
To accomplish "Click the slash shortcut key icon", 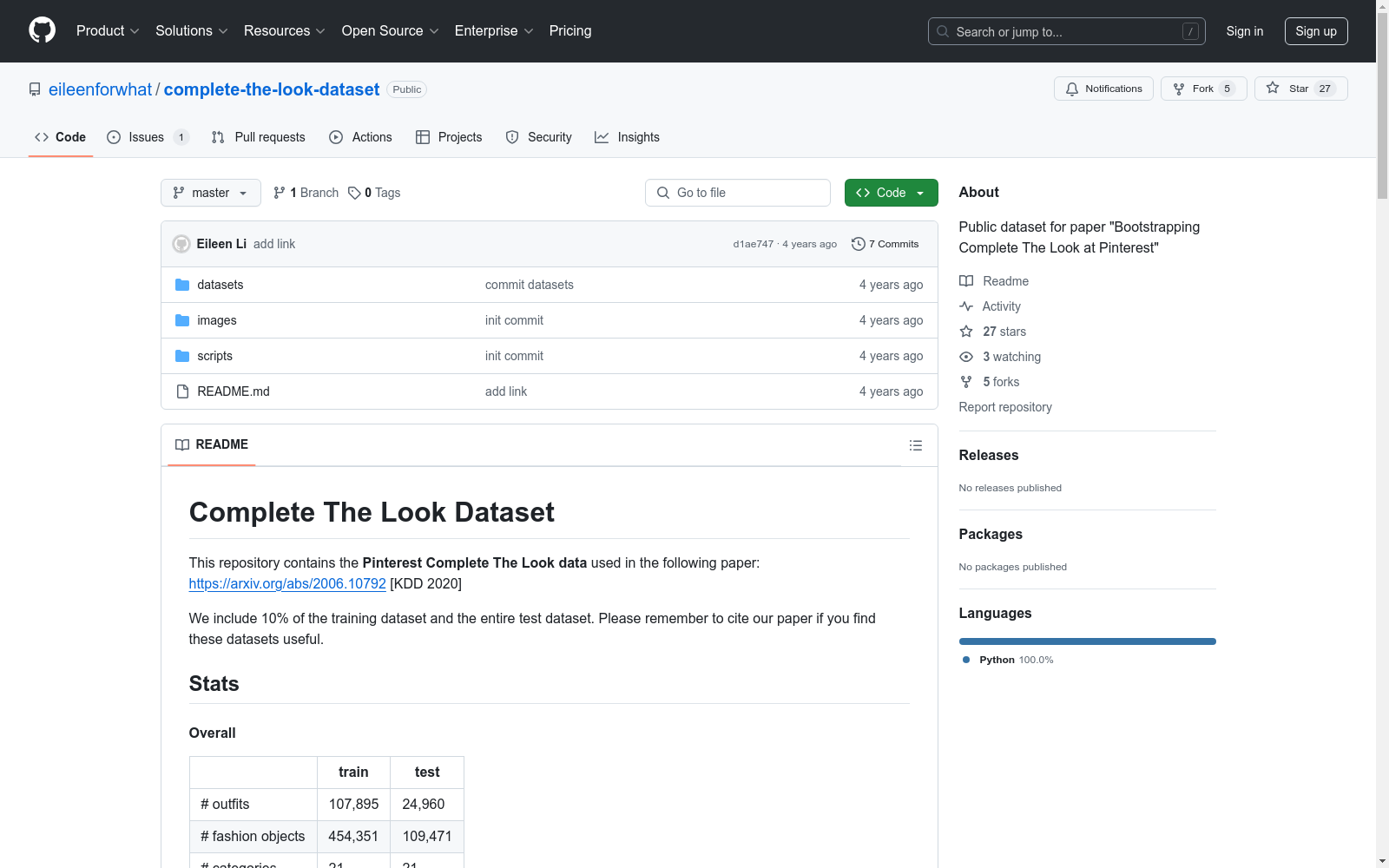I will [1190, 31].
